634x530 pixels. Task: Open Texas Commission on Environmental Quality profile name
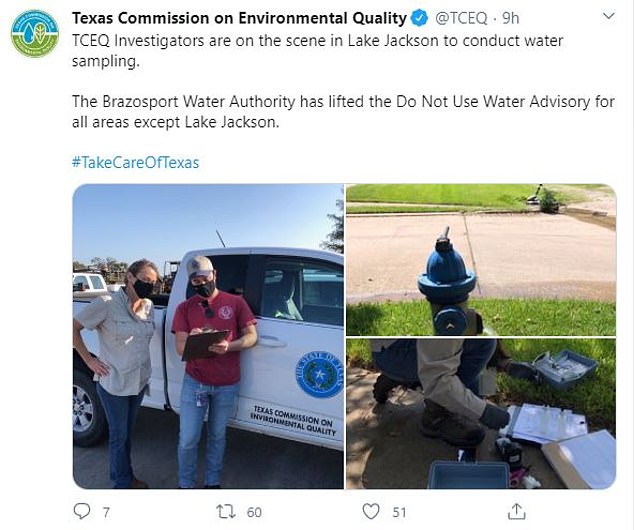coord(239,18)
